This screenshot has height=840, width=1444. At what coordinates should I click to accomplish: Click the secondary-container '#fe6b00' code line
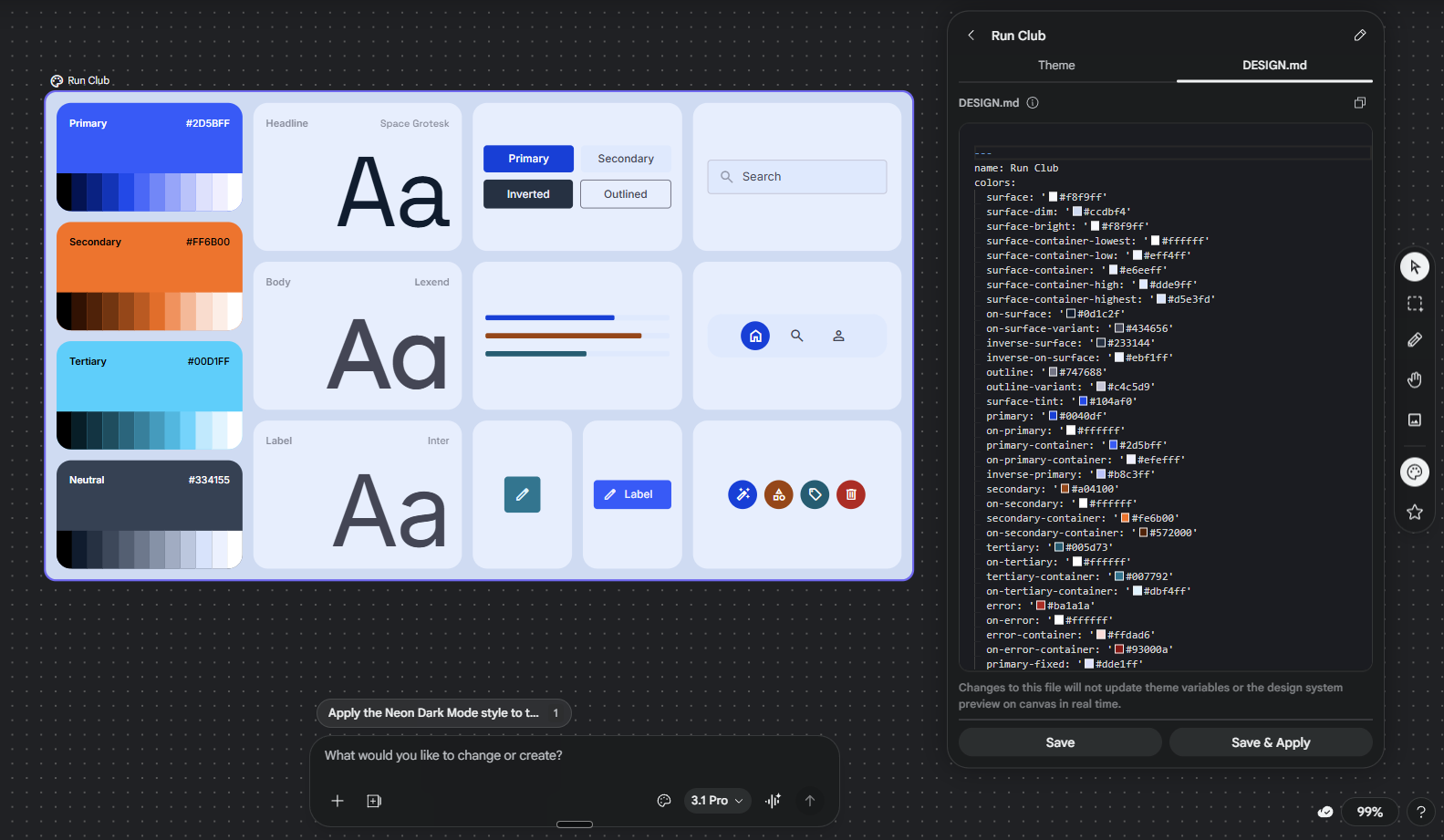coord(1085,518)
